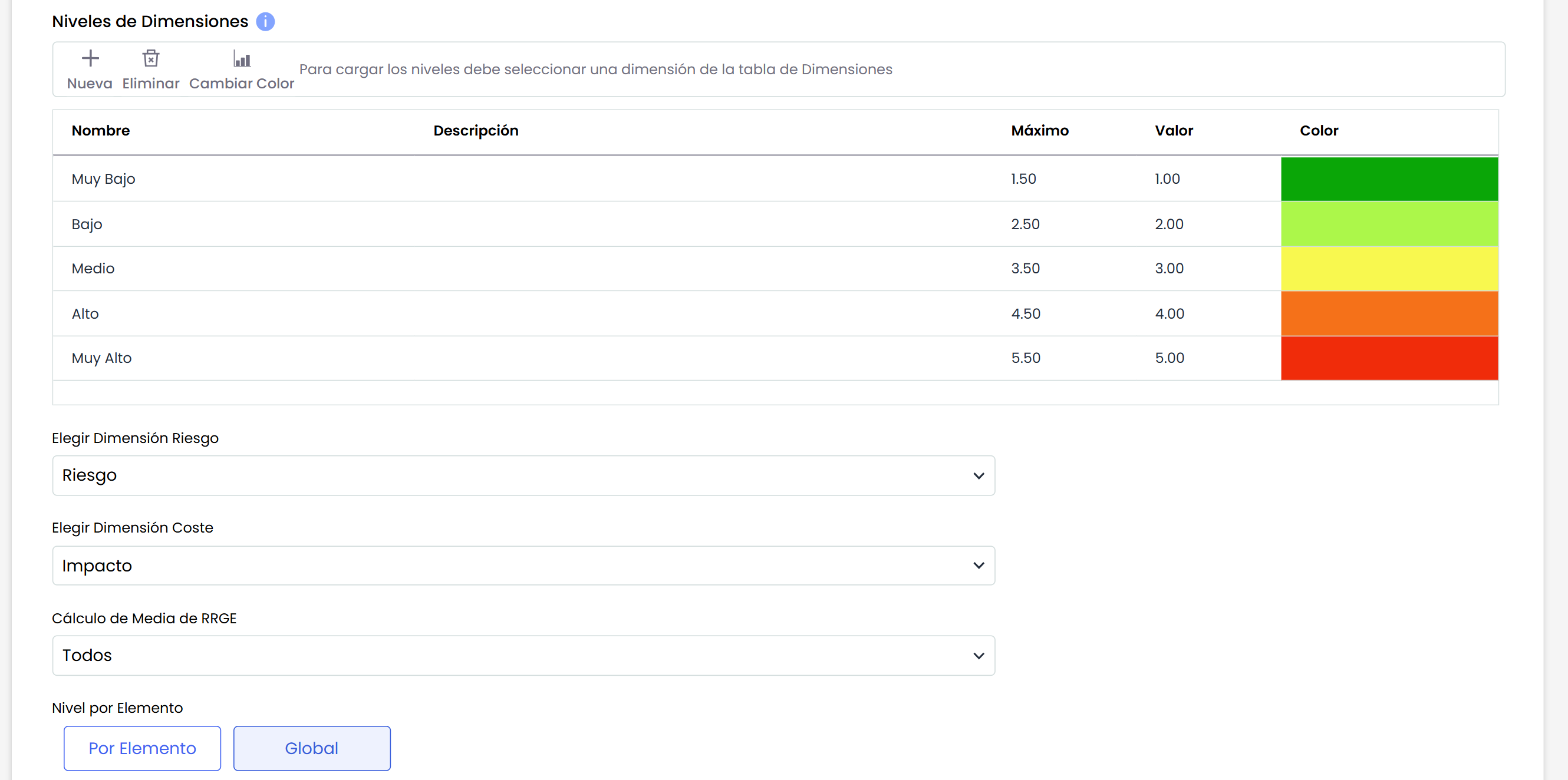Select the Bajo row name
Image resolution: width=1568 pixels, height=780 pixels.
point(87,224)
